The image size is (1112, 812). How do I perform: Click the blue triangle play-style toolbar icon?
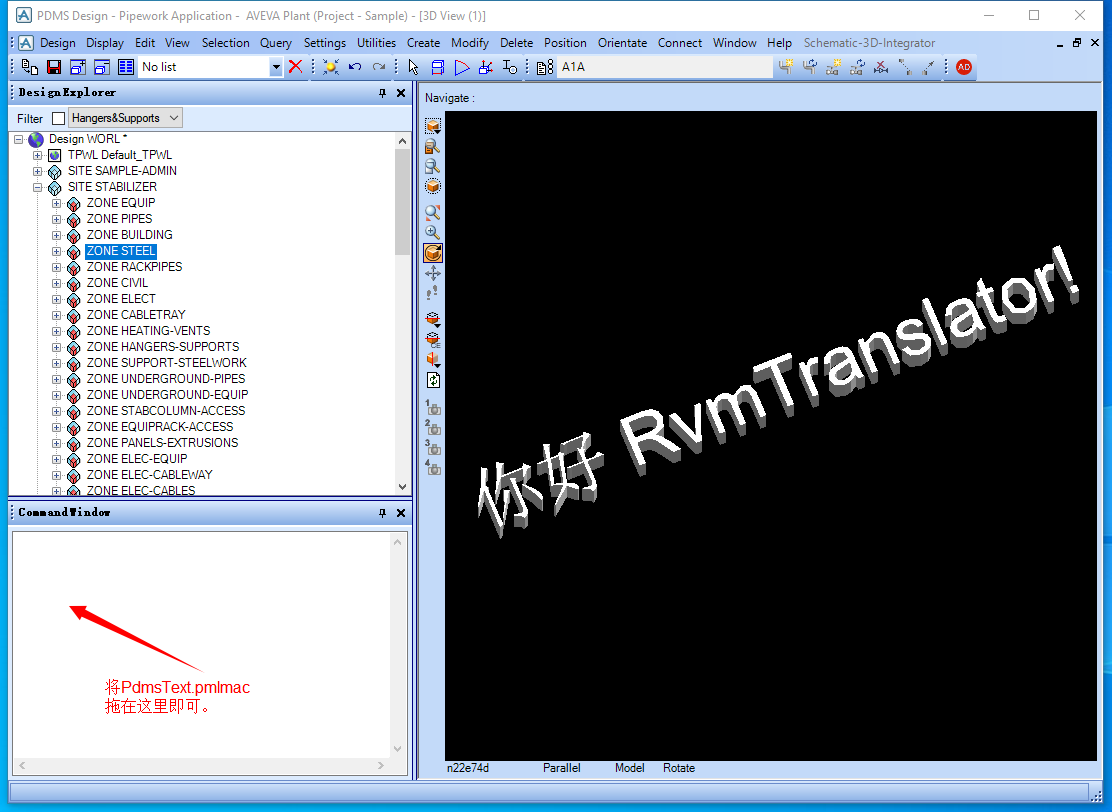coord(462,67)
